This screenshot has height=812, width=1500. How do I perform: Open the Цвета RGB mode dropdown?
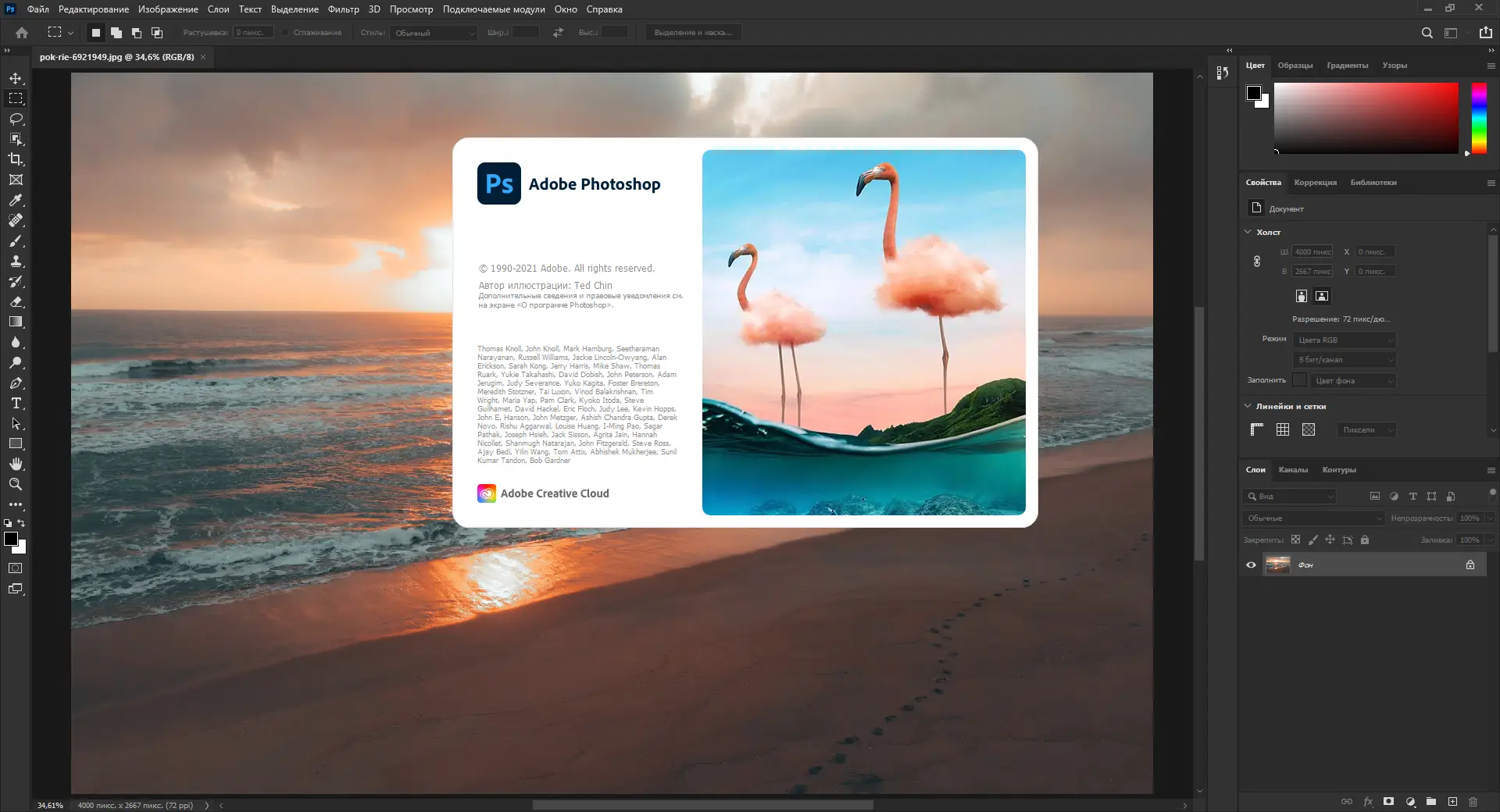pos(1344,340)
